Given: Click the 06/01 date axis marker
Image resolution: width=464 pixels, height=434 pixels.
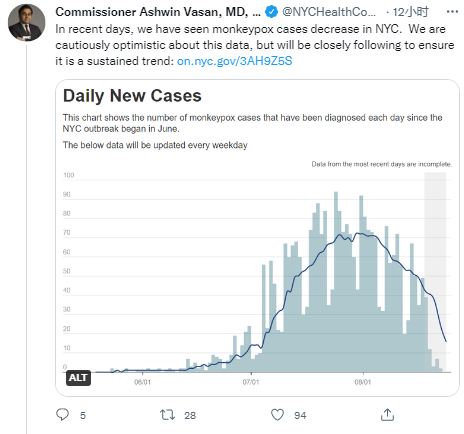Looking at the screenshot, I should (x=142, y=382).
